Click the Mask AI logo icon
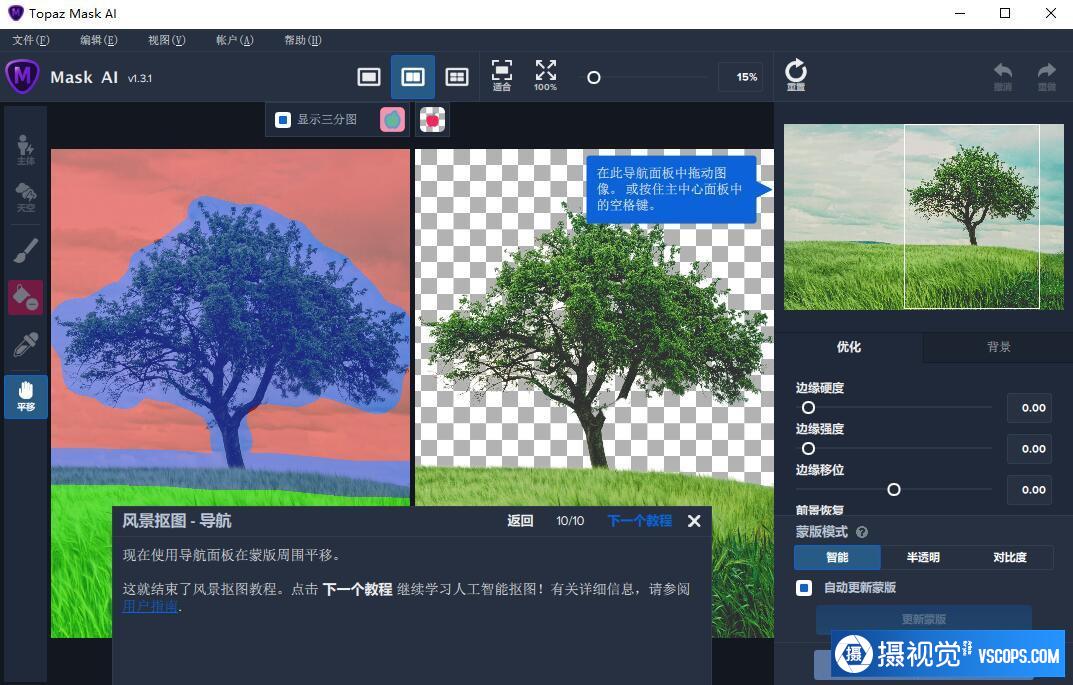 (x=22, y=75)
